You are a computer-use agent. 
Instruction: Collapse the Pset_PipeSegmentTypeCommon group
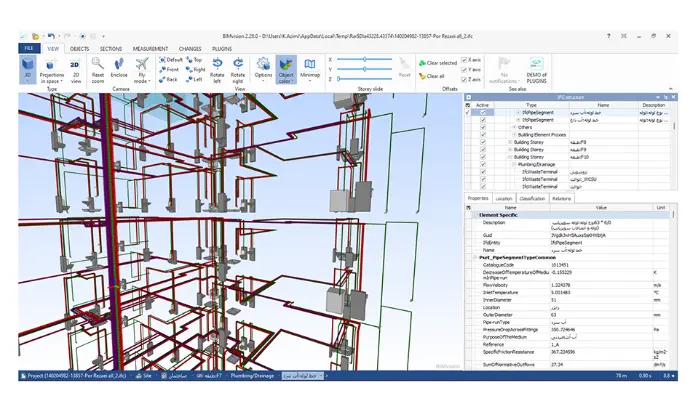475,258
